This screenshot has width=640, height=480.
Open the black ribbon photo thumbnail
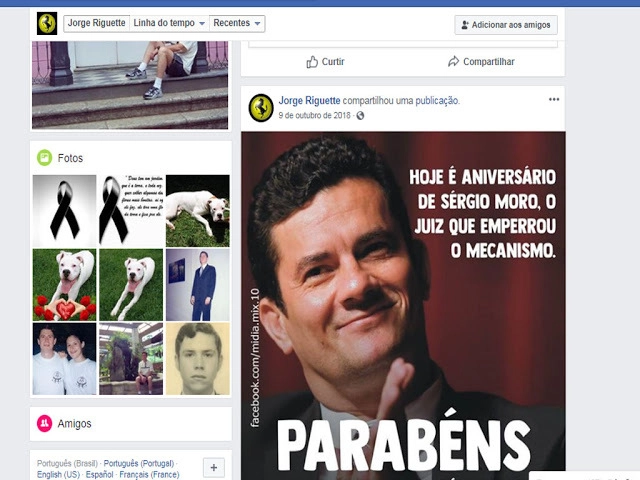click(64, 210)
